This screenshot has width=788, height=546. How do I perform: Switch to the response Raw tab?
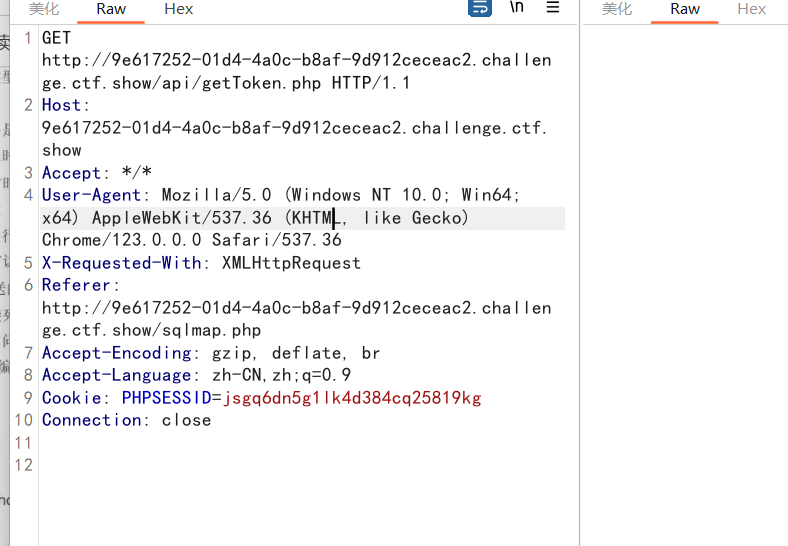click(x=685, y=9)
